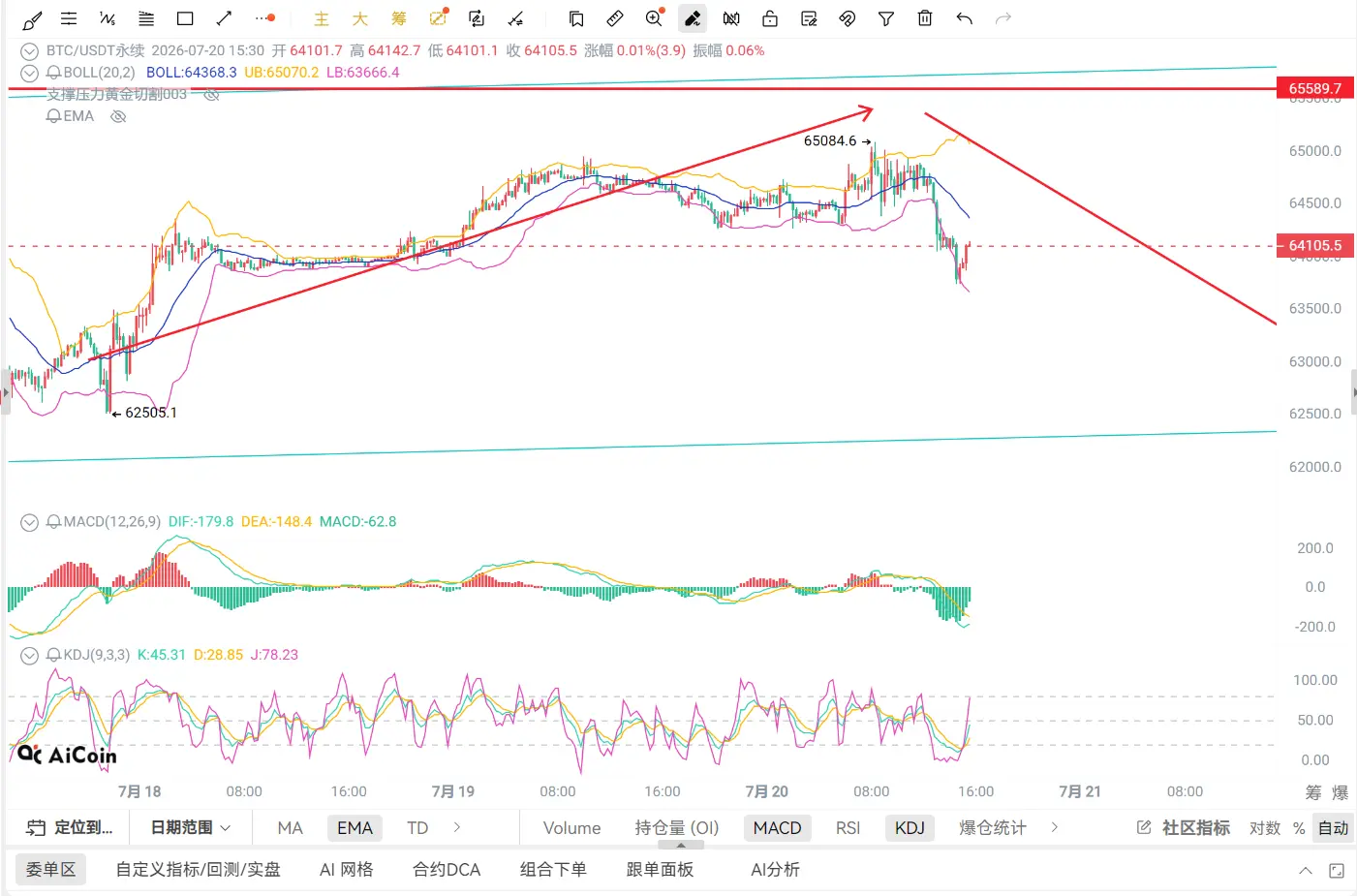Viewport: 1357px width, 896px height.
Task: Open the 组合下单 tab
Action: 553,870
